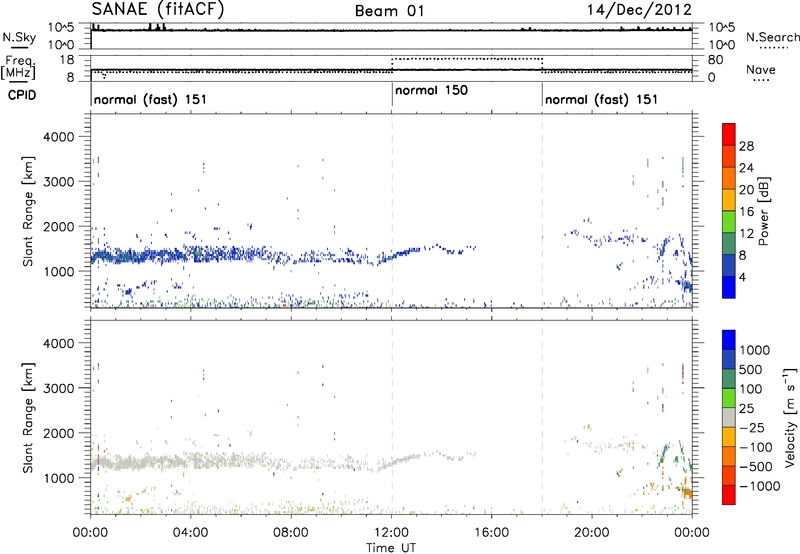800x554 pixels.
Task: Click the 04:00 time tick label
Action: pos(191,533)
